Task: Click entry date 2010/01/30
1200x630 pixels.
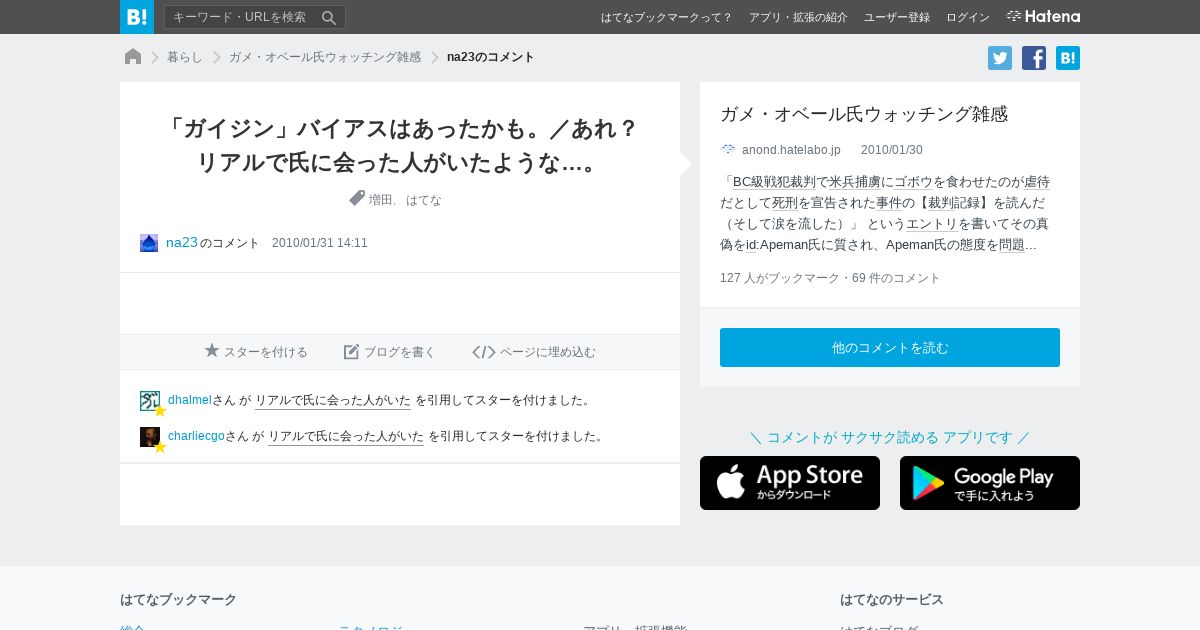Action: 892,150
